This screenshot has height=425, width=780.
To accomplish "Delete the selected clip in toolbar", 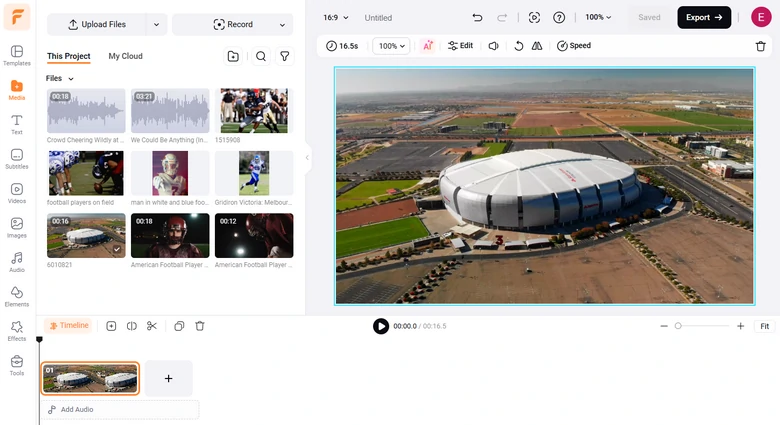I will [761, 46].
